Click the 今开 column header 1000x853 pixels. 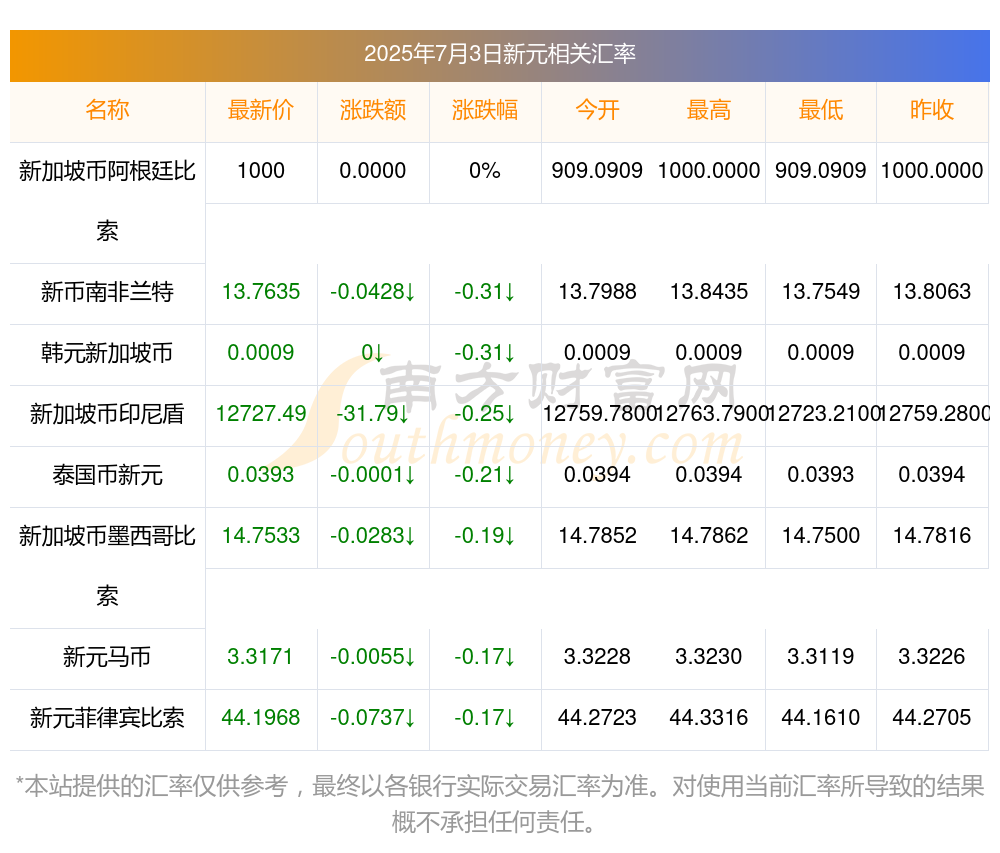(597, 110)
